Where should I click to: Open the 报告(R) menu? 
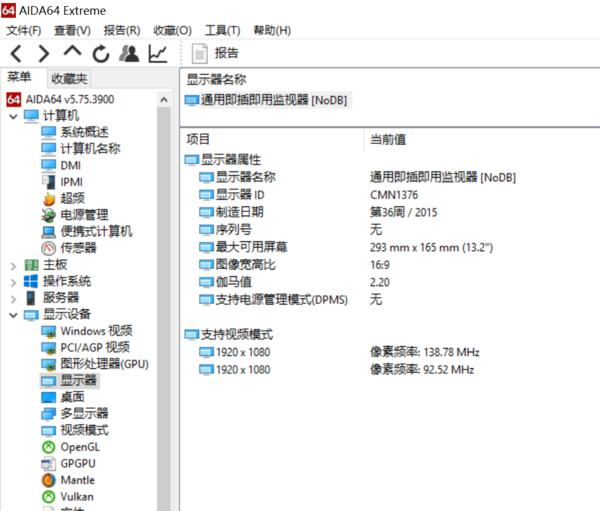coord(122,30)
